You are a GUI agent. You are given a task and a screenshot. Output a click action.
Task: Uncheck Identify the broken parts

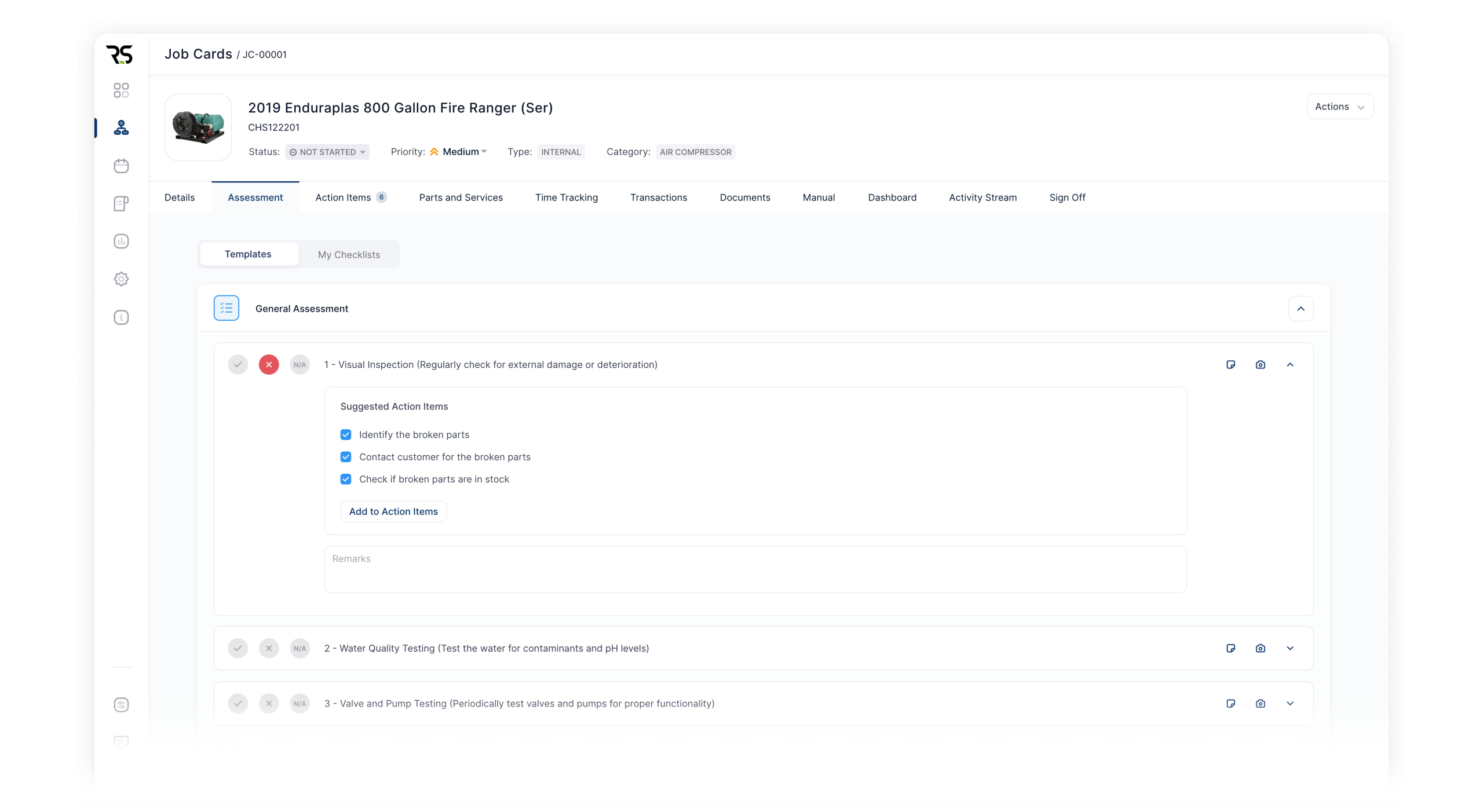[x=346, y=434]
